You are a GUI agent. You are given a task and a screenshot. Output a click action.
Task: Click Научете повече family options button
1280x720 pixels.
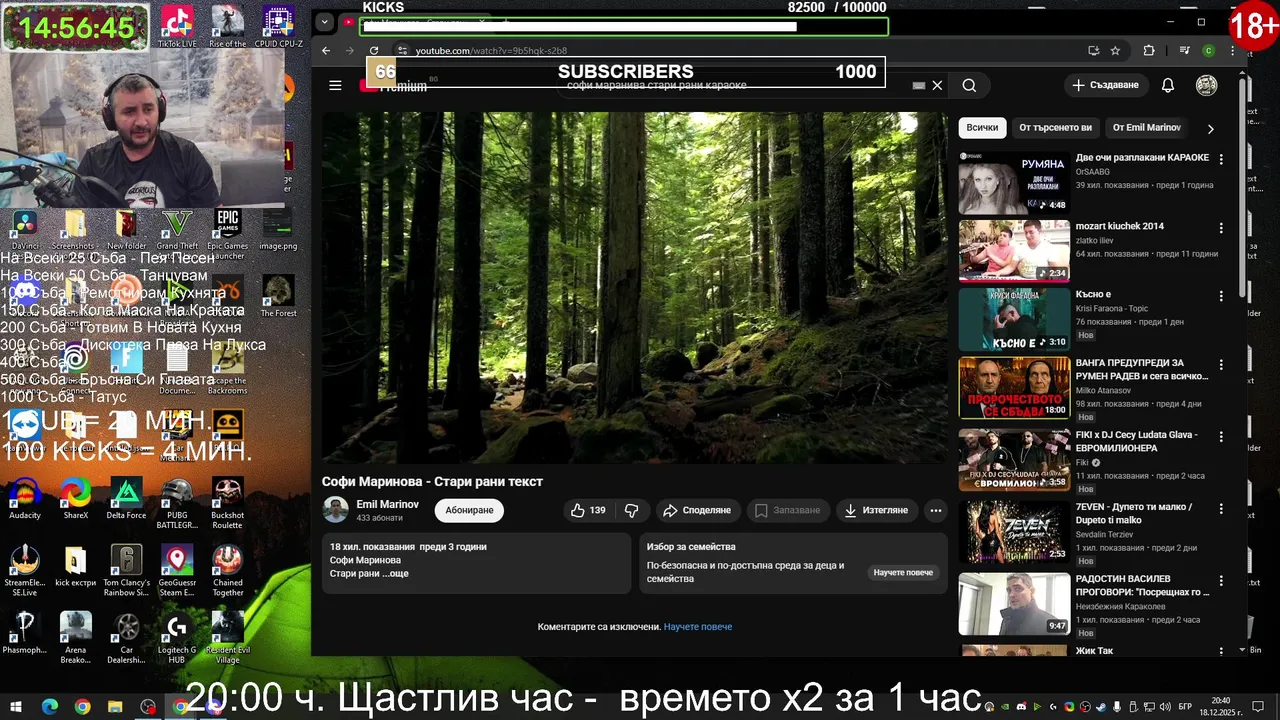[903, 572]
